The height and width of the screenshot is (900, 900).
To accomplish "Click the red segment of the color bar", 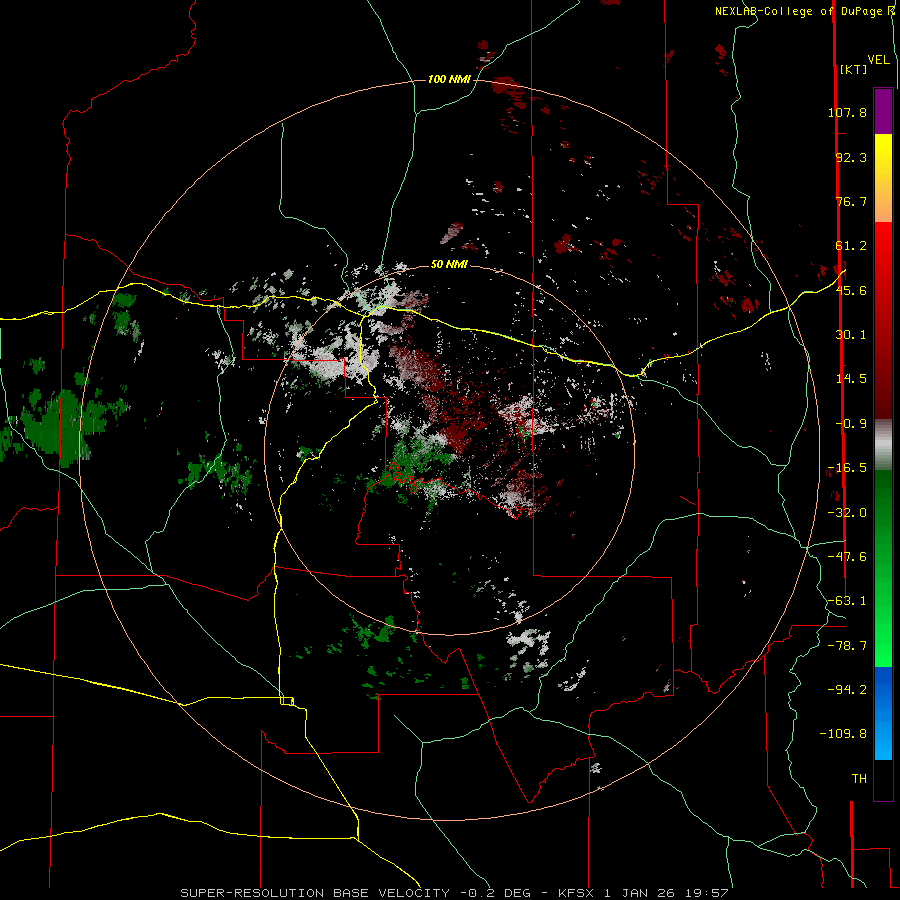I will click(883, 320).
